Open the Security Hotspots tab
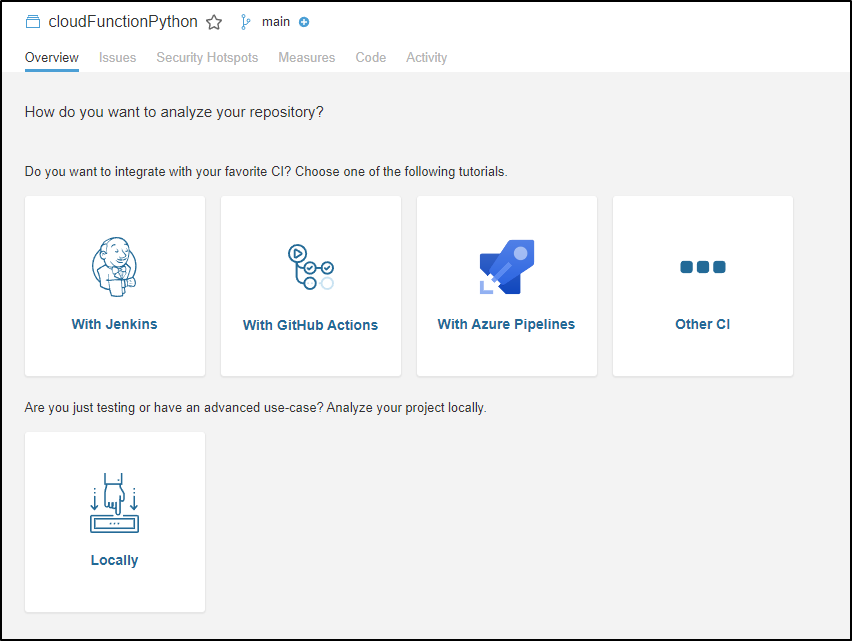The width and height of the screenshot is (852, 641). pos(207,58)
